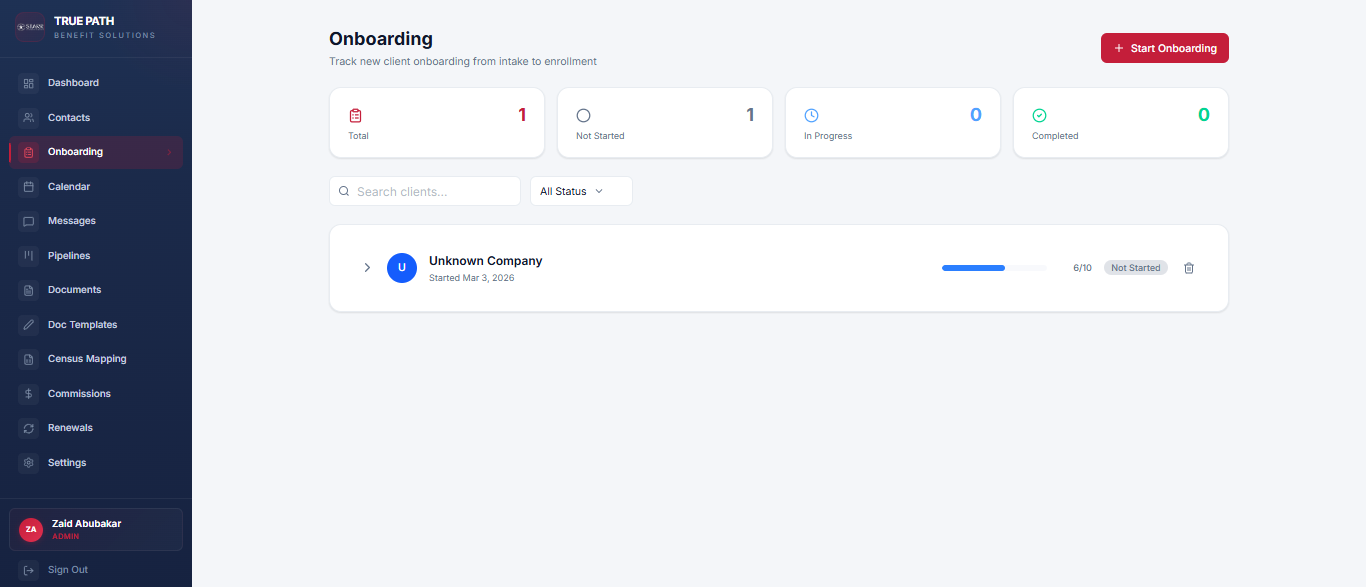Screen dimensions: 1366x587
Task: Expand the Unknown Company row chevron
Action: tap(367, 268)
